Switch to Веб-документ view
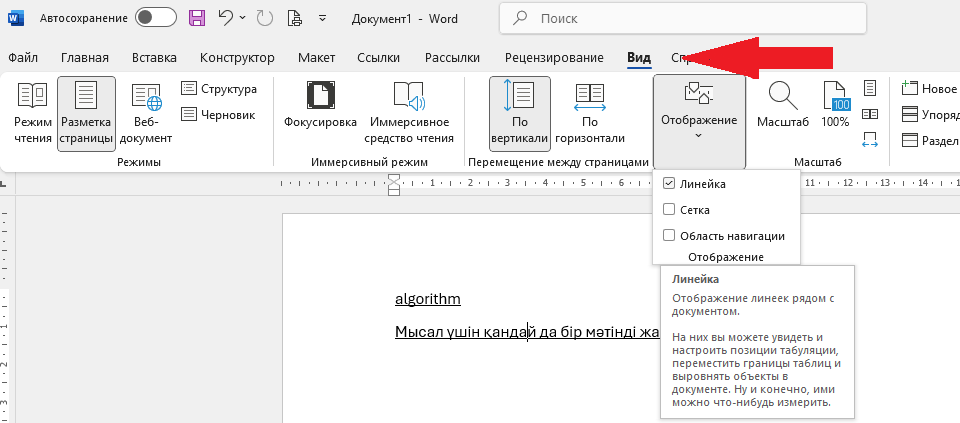Screen dimensions: 960x423 (x=146, y=114)
